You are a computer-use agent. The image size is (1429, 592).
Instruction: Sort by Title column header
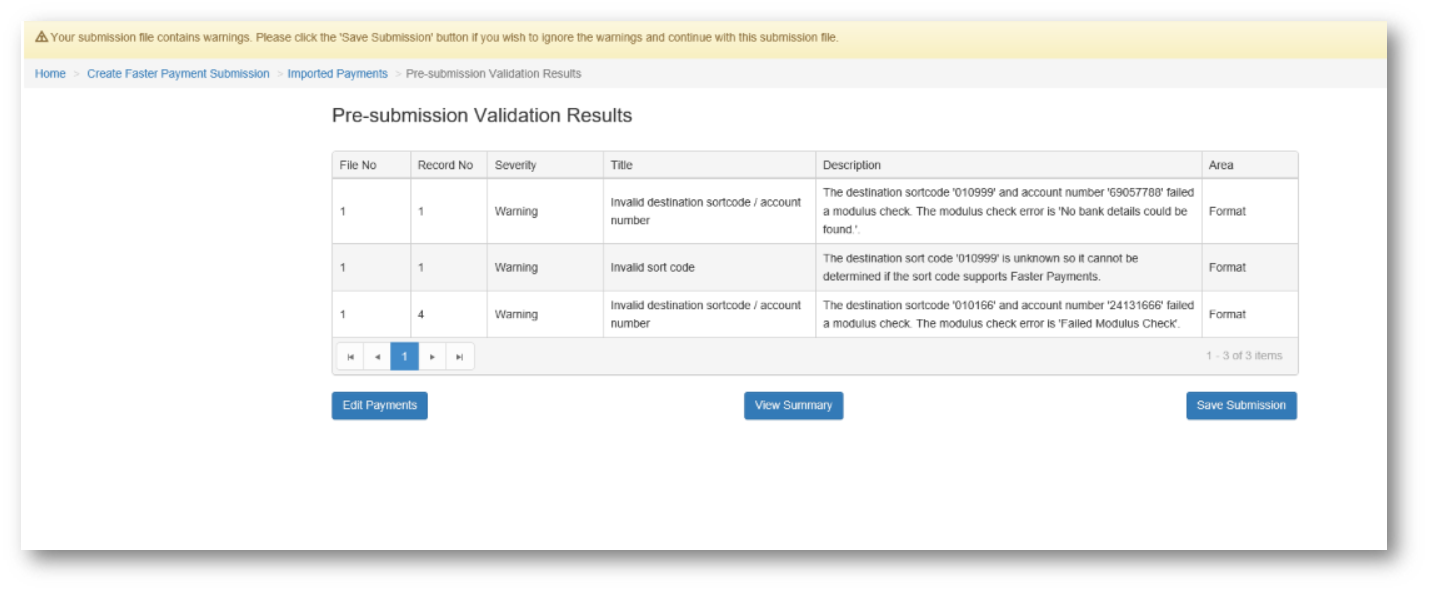click(621, 165)
